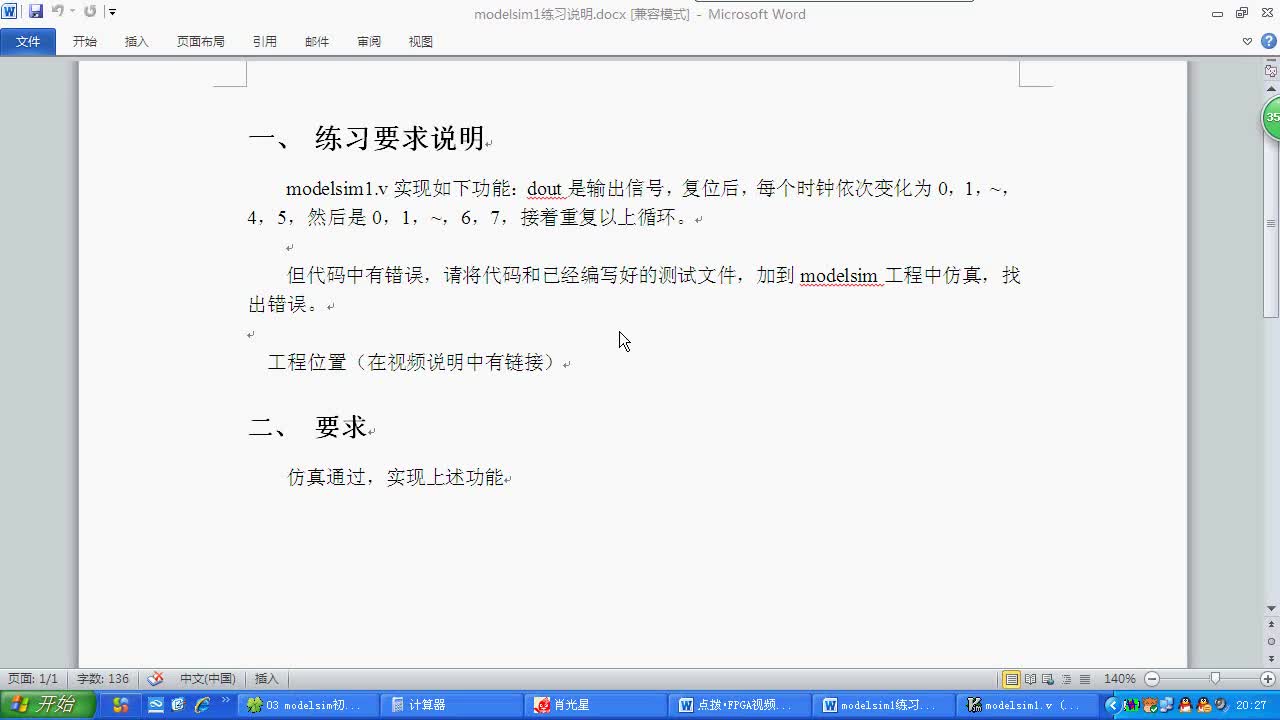Click the page count 页面: 1/1 indicator
Screen dimensions: 1280x720
pos(33,679)
